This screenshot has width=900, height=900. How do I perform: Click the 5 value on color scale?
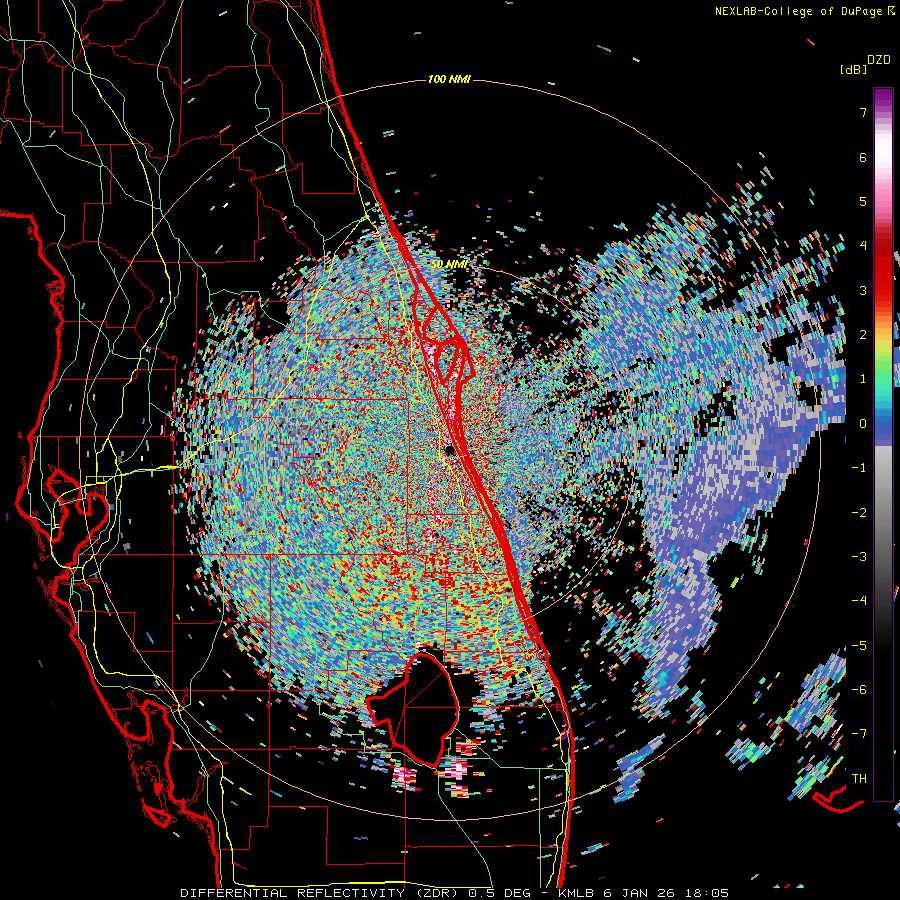[x=863, y=201]
